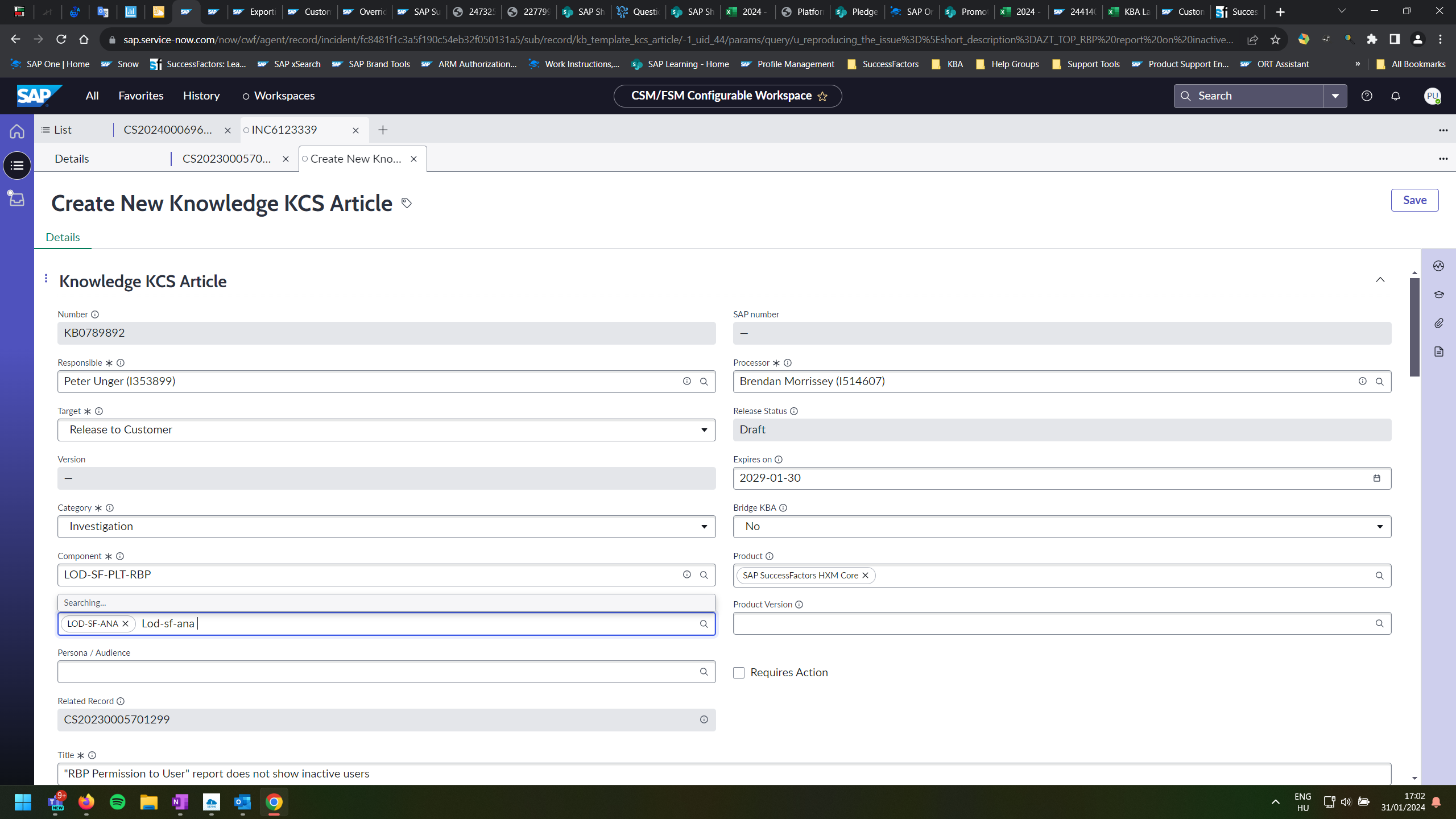This screenshot has width=1456, height=819.
Task: Open the Windows Start menu
Action: [x=23, y=803]
